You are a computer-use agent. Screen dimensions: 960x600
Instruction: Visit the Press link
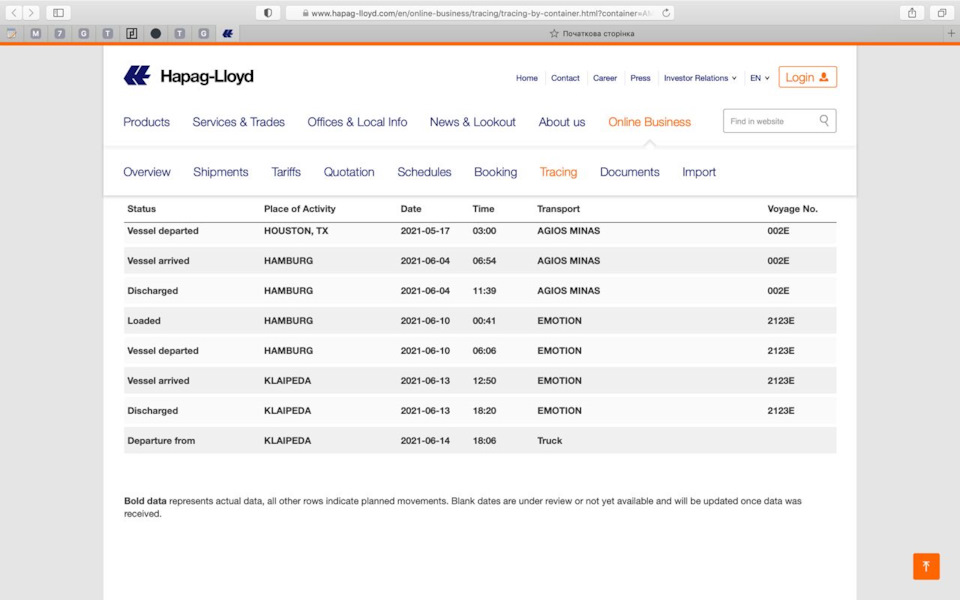[x=640, y=78]
